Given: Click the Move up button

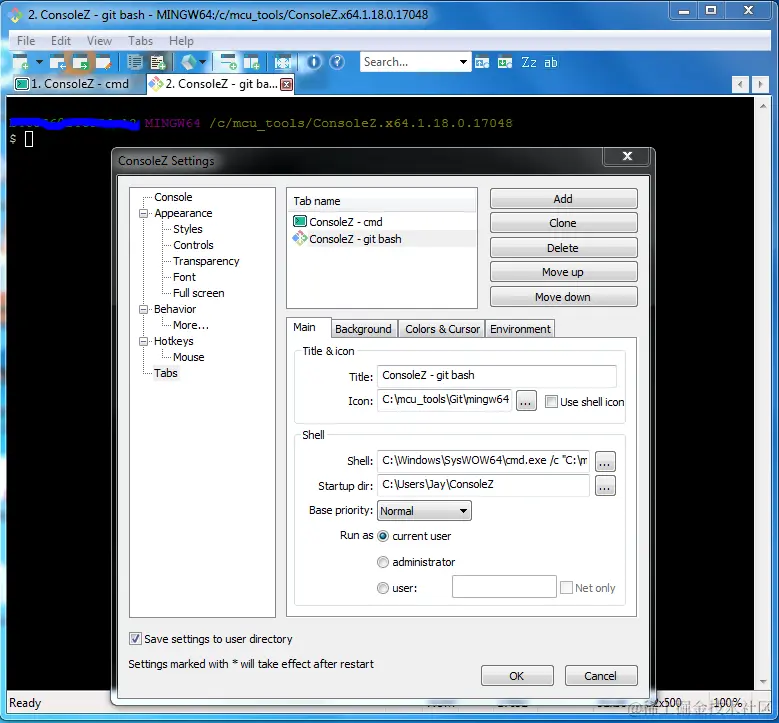Looking at the screenshot, I should (x=563, y=272).
